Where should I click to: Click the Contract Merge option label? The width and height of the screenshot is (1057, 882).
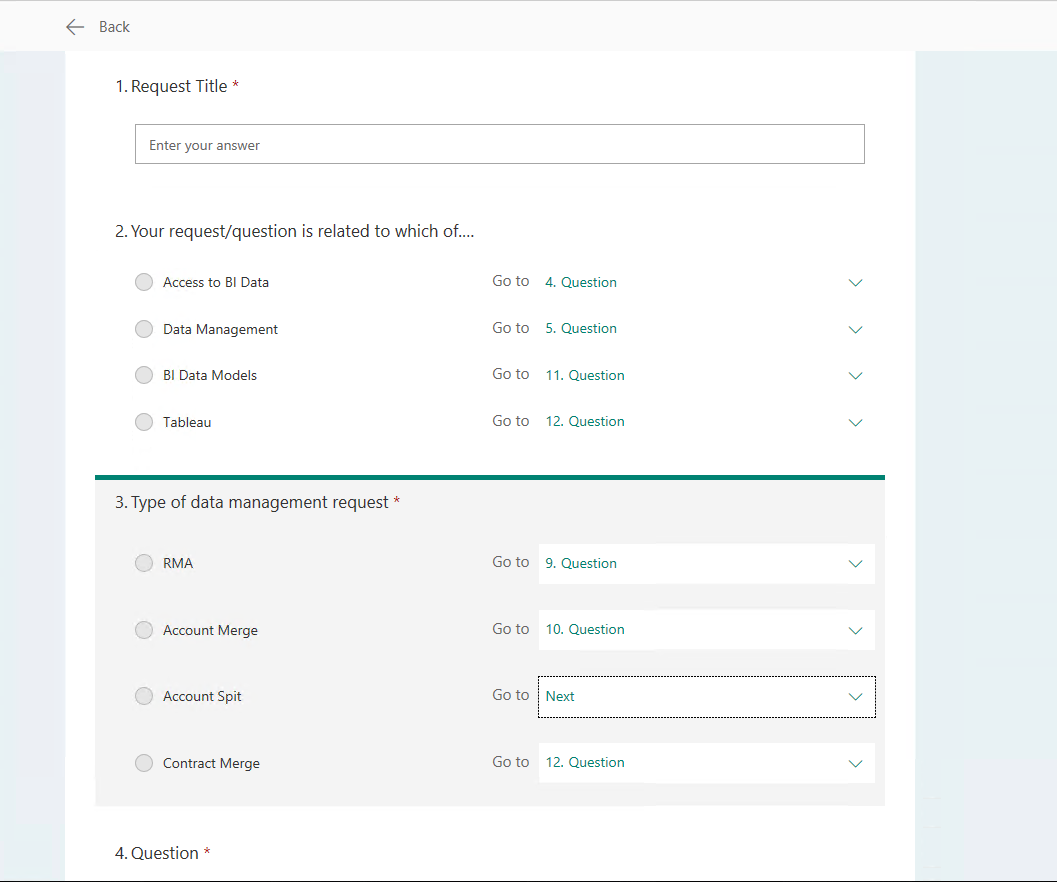coord(211,763)
